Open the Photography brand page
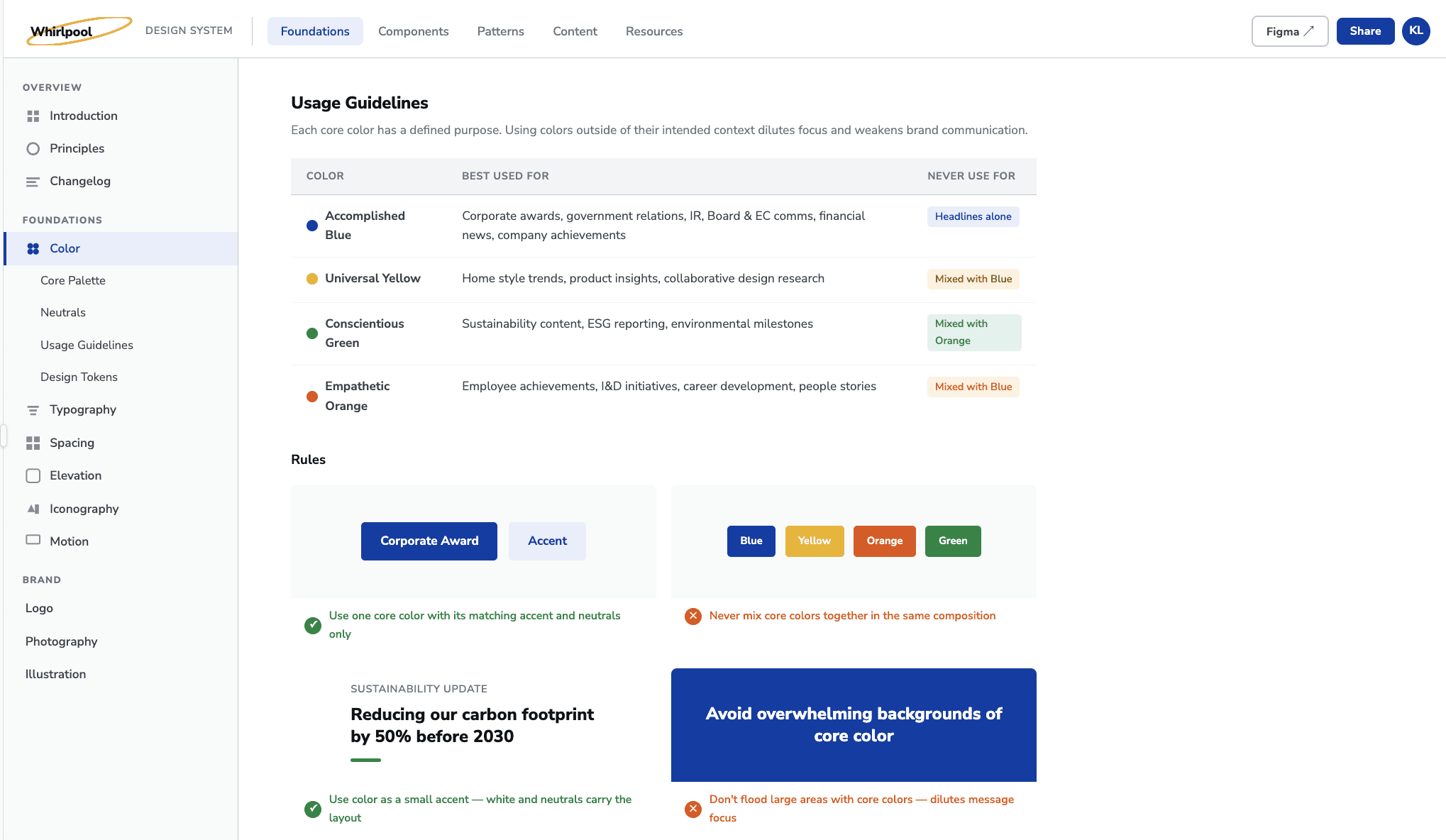Screen dimensions: 1446x840 coord(61,641)
